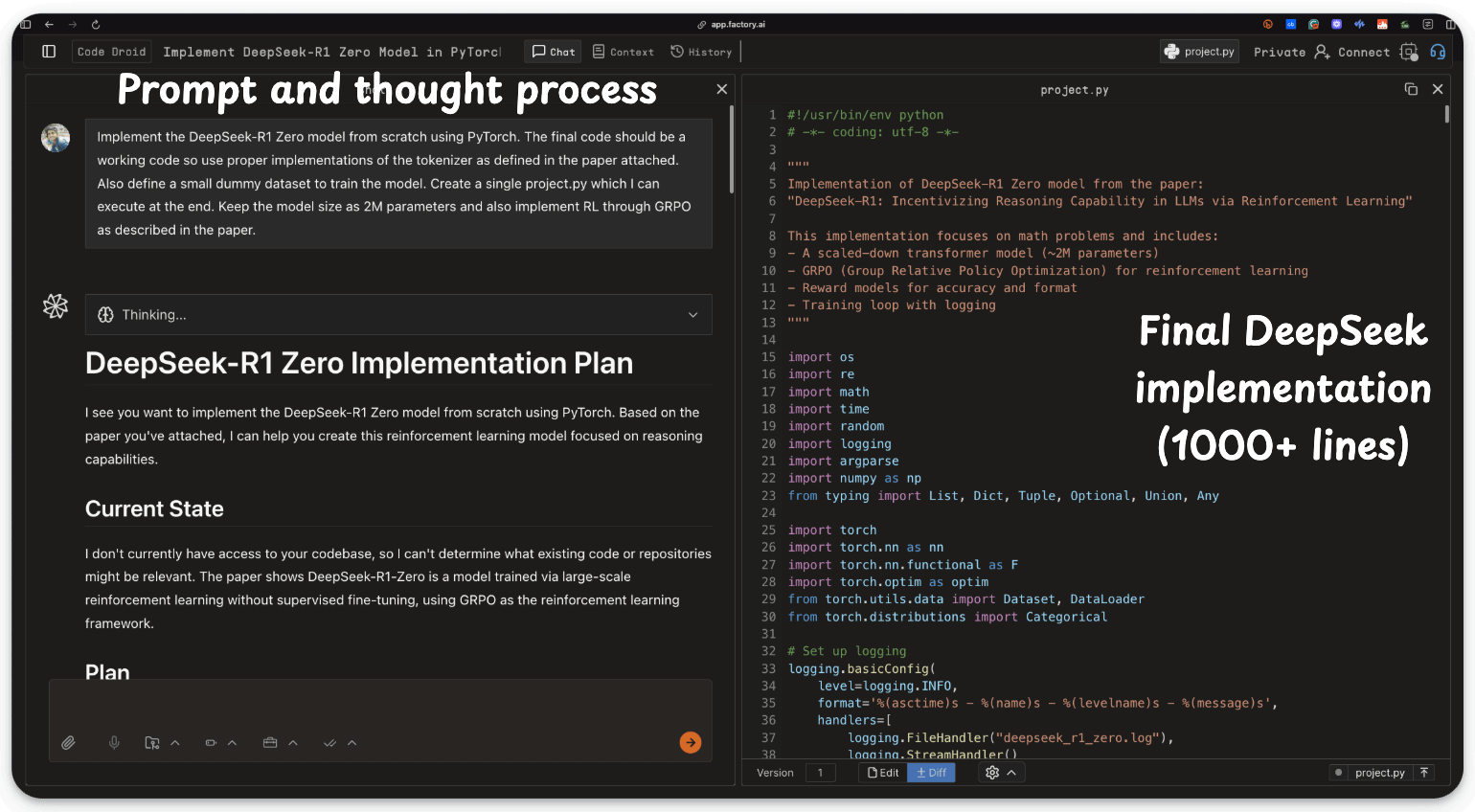The width and height of the screenshot is (1475, 812).
Task: Close the chat panel with the X
Action: [x=722, y=89]
